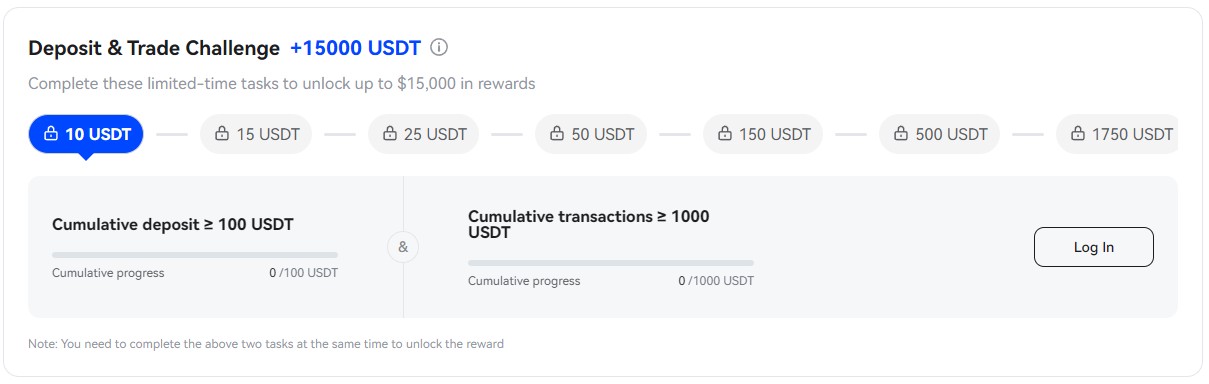Screen dimensions: 1209x384
Task: Click the cumulative transactions progress bar
Action: click(x=611, y=263)
